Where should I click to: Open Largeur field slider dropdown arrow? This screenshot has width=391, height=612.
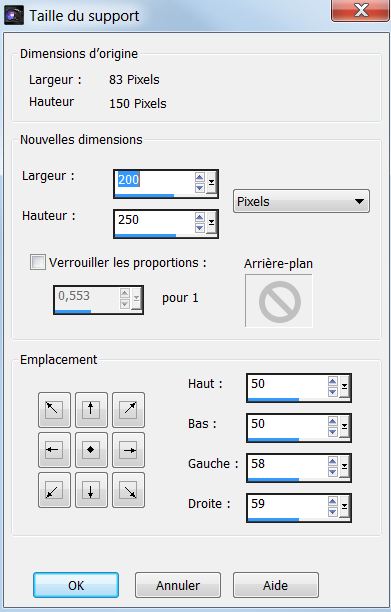point(211,183)
